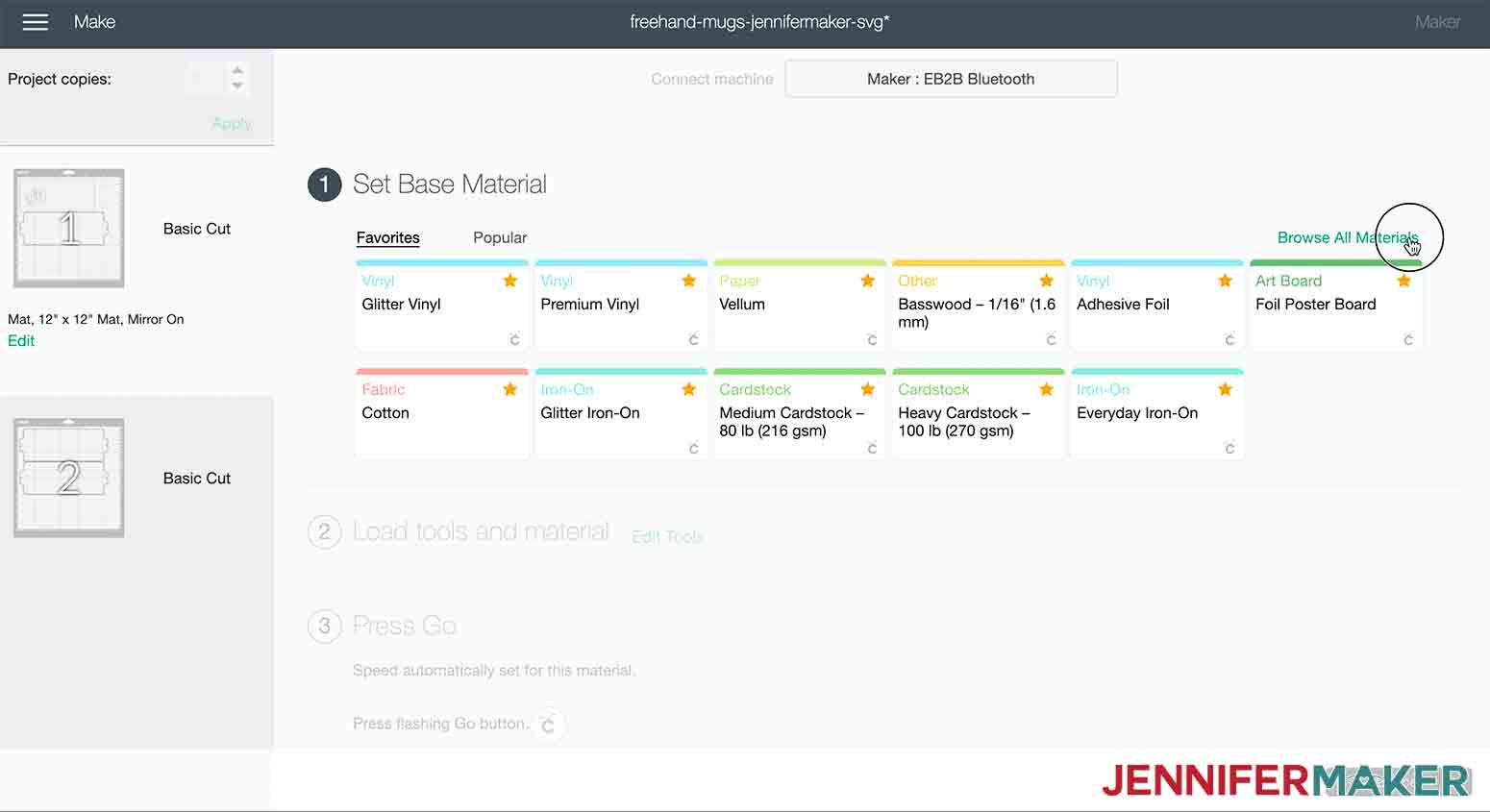Click Cricut logo on Premium Vinyl card
1490x812 pixels.
[x=693, y=339]
